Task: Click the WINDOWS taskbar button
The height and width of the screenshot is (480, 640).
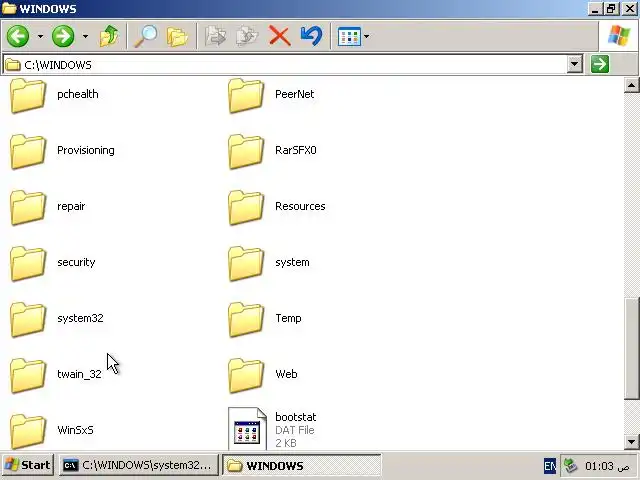Action: click(x=302, y=466)
